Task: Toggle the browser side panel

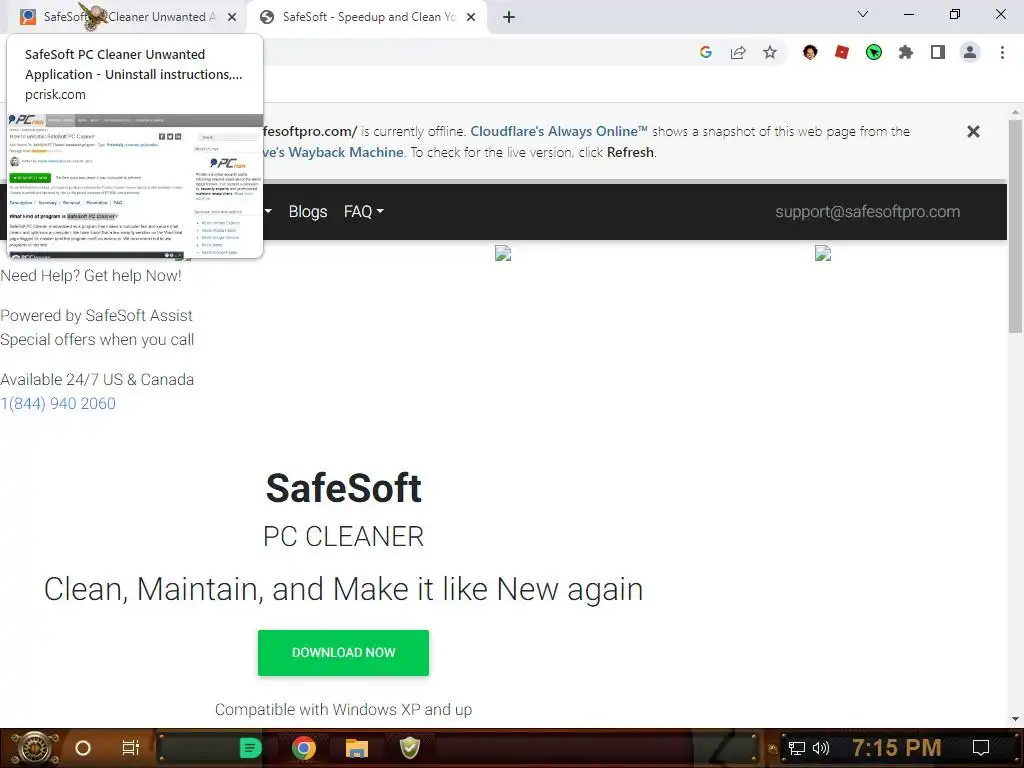Action: pos(938,52)
